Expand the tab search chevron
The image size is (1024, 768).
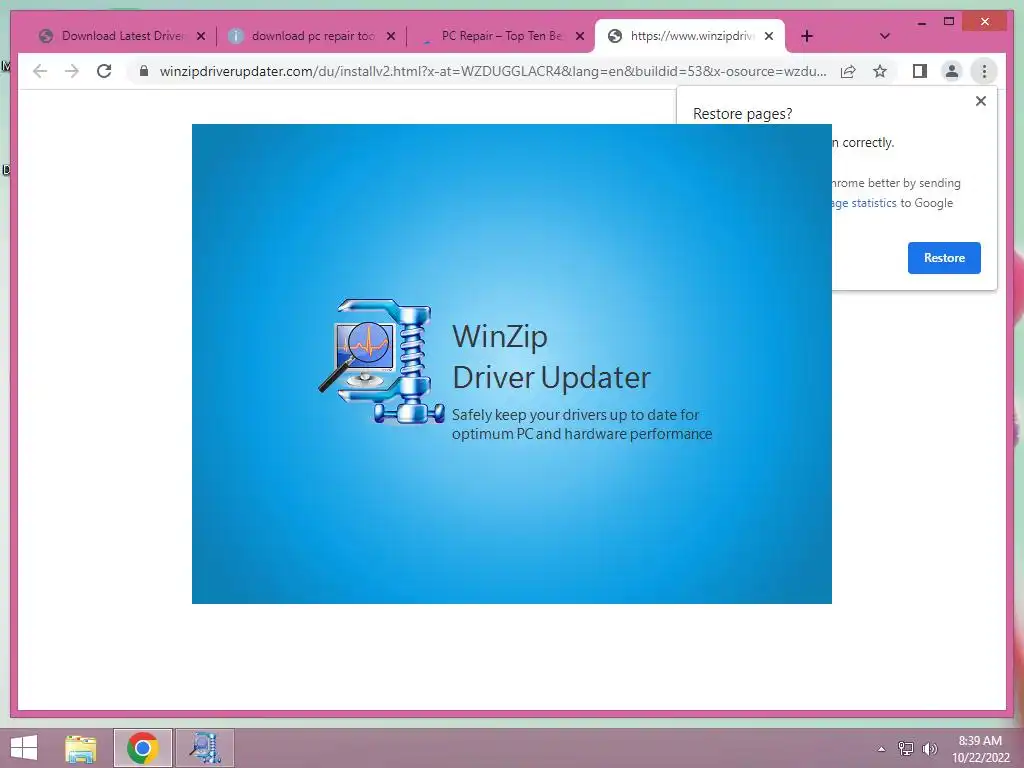pyautogui.click(x=884, y=36)
